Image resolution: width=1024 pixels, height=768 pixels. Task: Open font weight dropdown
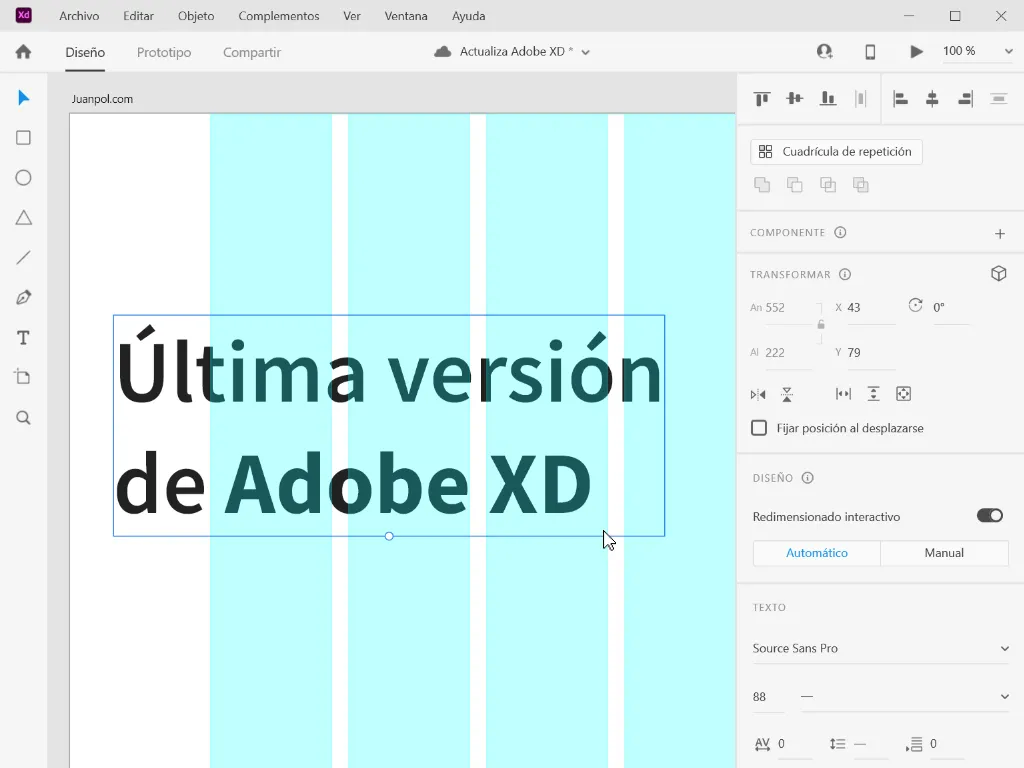[905, 697]
